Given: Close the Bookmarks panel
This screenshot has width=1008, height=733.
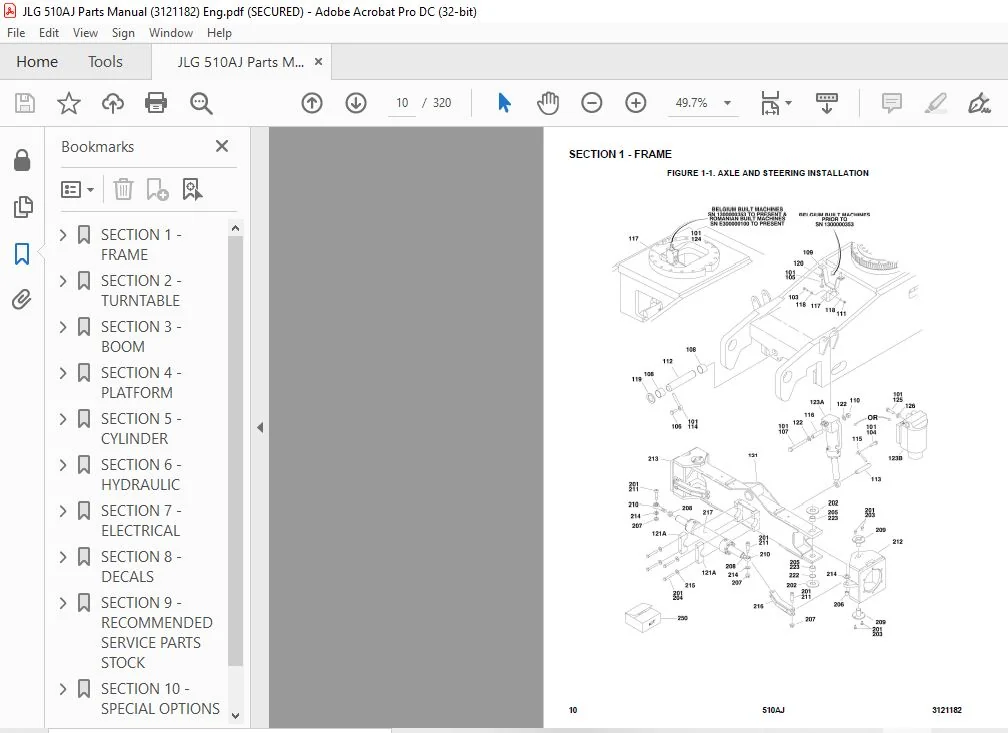Looking at the screenshot, I should point(222,146).
